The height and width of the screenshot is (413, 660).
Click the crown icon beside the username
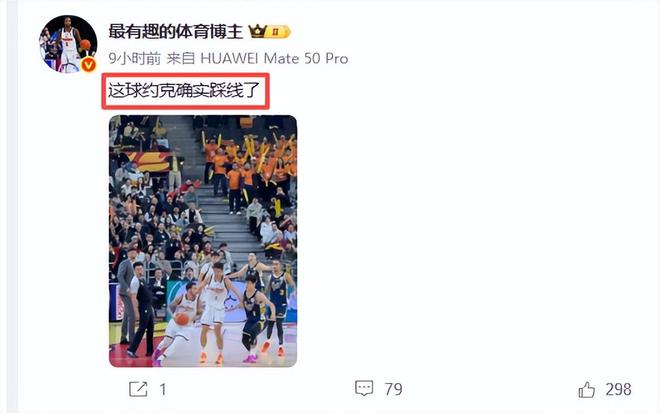pos(257,31)
